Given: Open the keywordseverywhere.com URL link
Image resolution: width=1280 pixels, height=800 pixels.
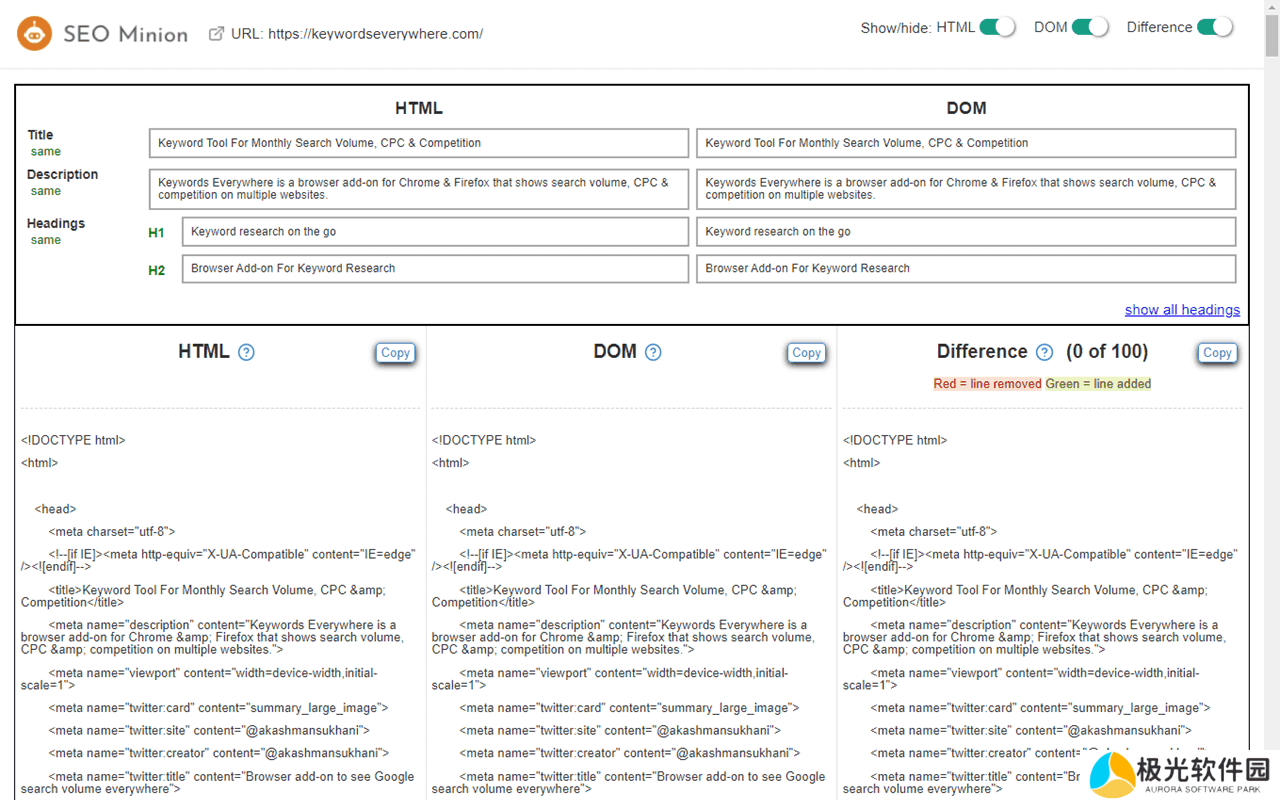Looking at the screenshot, I should (x=375, y=34).
